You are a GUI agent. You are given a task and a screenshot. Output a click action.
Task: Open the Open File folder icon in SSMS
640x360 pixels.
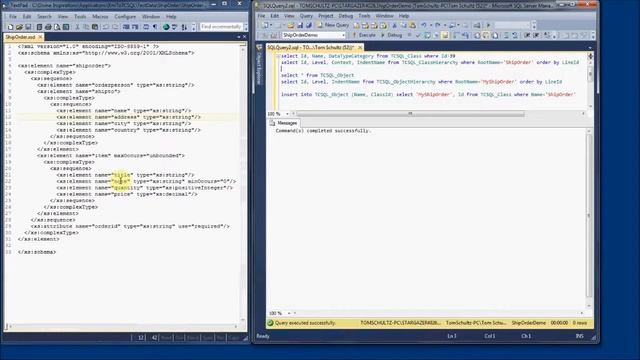tap(291, 25)
